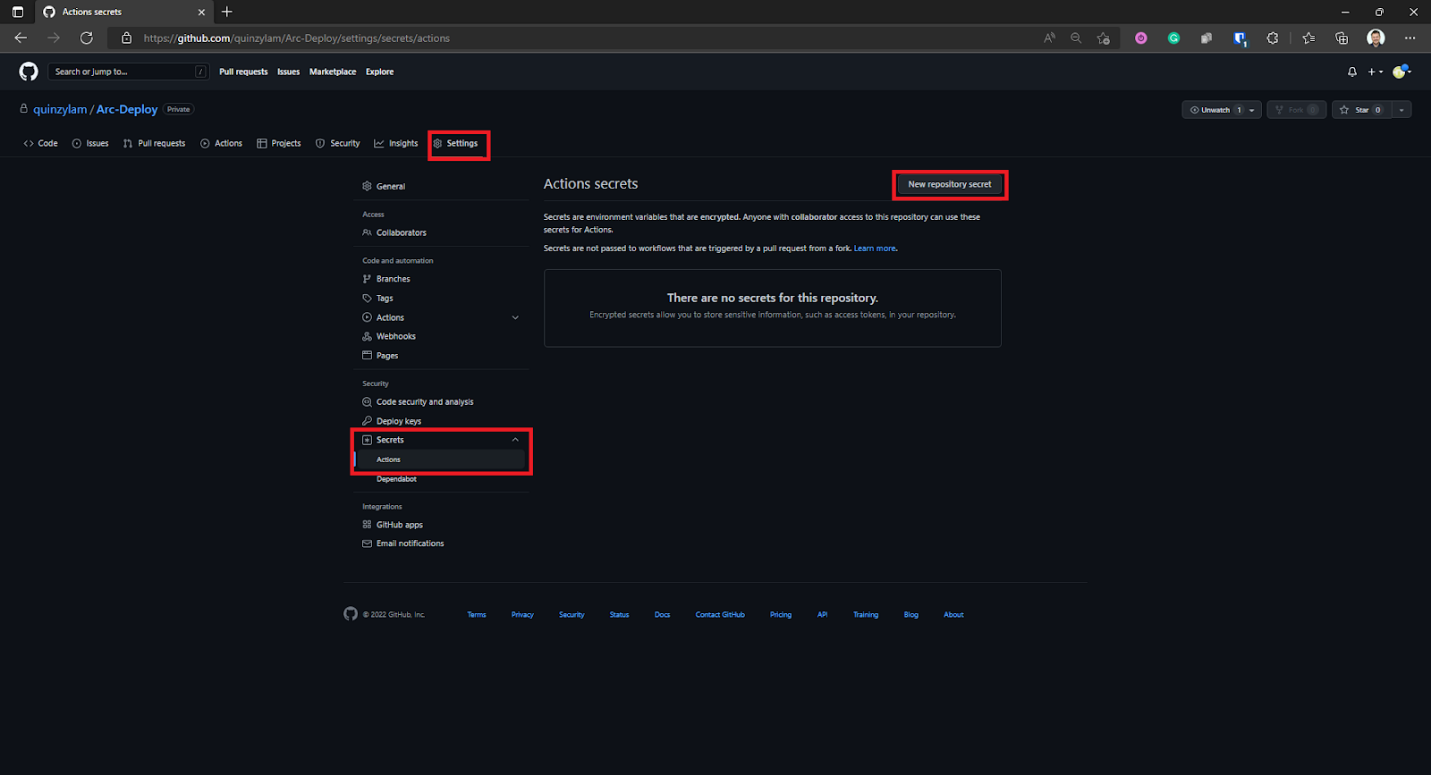Click the browser refresh button
The image size is (1431, 775).
point(86,38)
